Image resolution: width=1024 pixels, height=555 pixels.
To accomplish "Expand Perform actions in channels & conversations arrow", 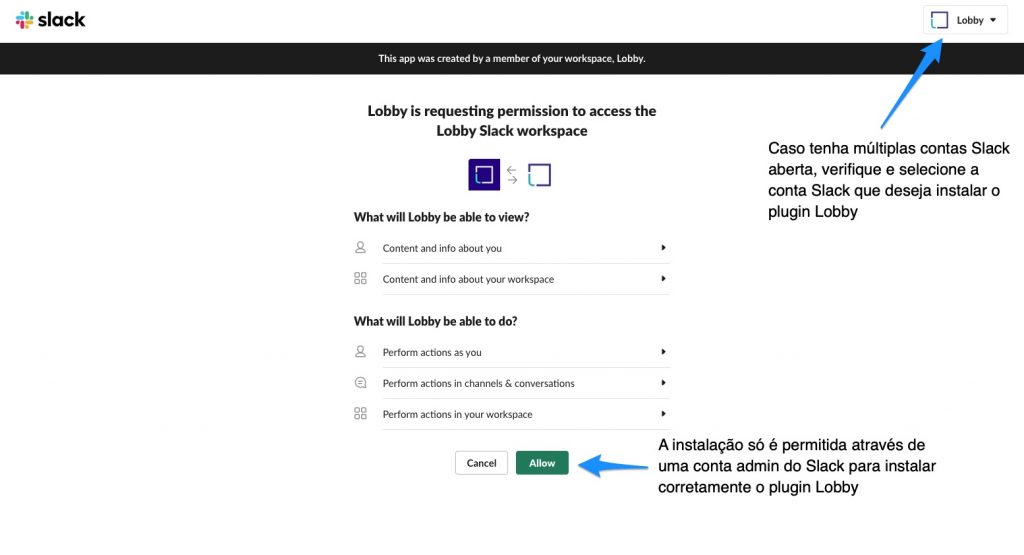I will coord(663,383).
